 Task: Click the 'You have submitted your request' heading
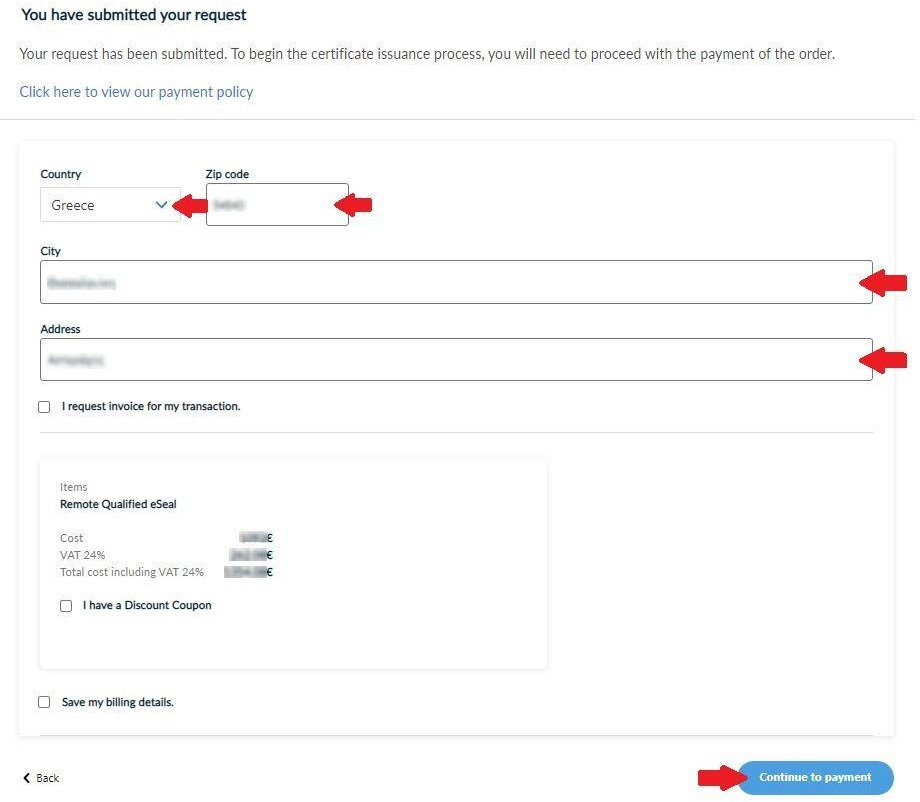[134, 16]
